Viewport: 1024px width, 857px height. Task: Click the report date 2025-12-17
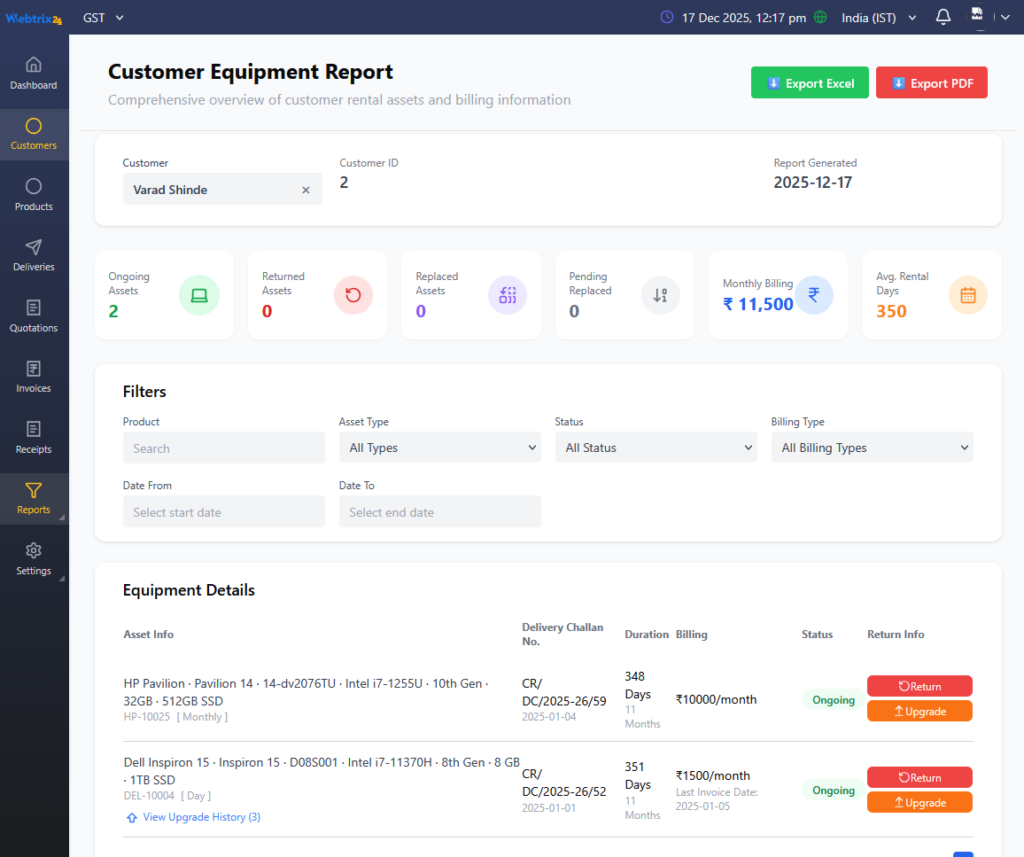tap(812, 183)
